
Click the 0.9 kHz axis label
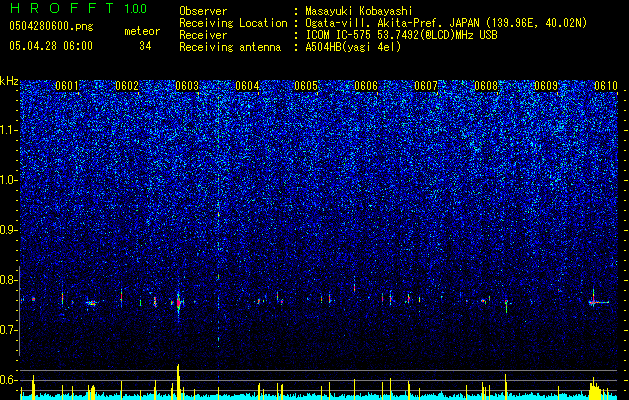pos(9,230)
